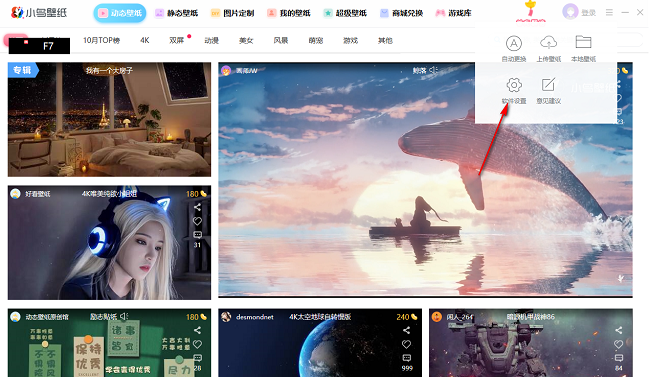Image resolution: width=650 pixels, height=377 pixels.
Task: Open 我有一个大房子 album thumbnail
Action: [109, 119]
